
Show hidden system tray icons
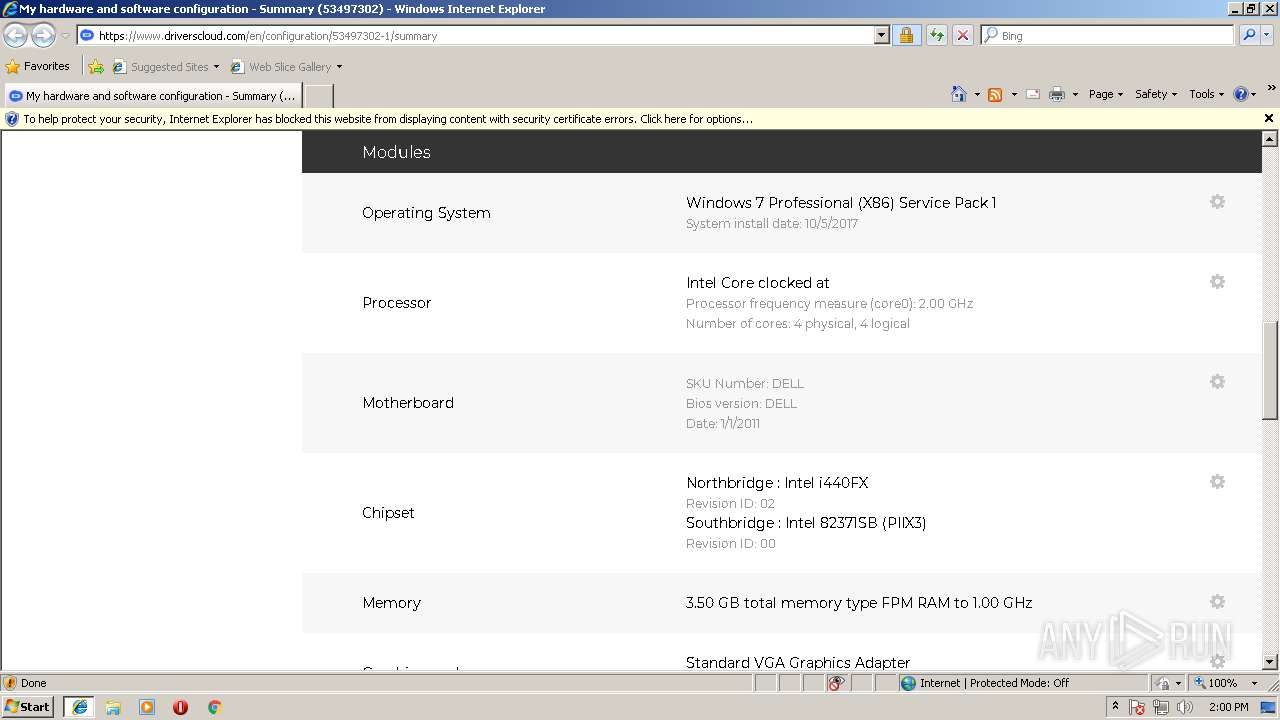click(x=1116, y=707)
